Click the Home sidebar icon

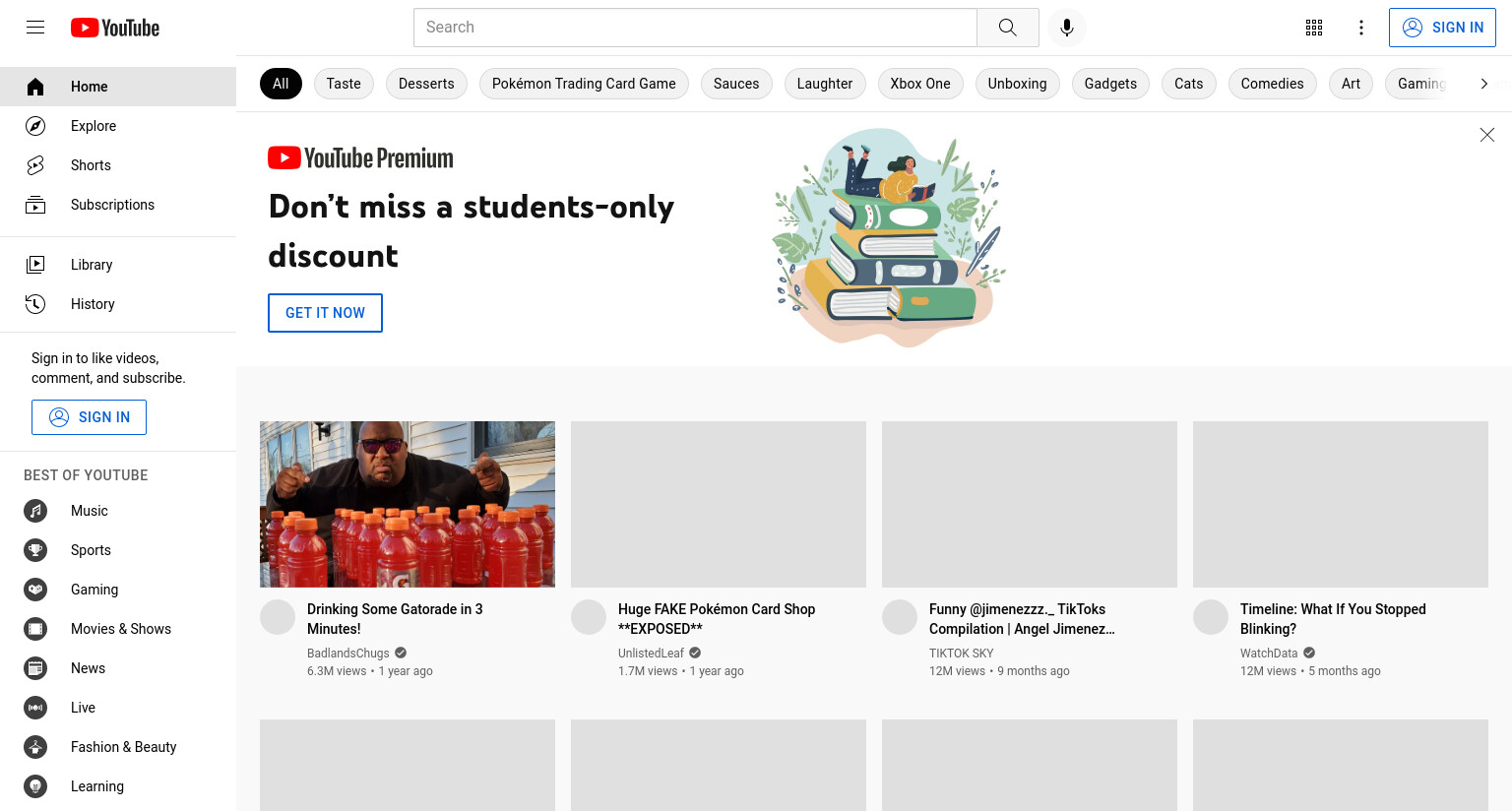(x=35, y=87)
